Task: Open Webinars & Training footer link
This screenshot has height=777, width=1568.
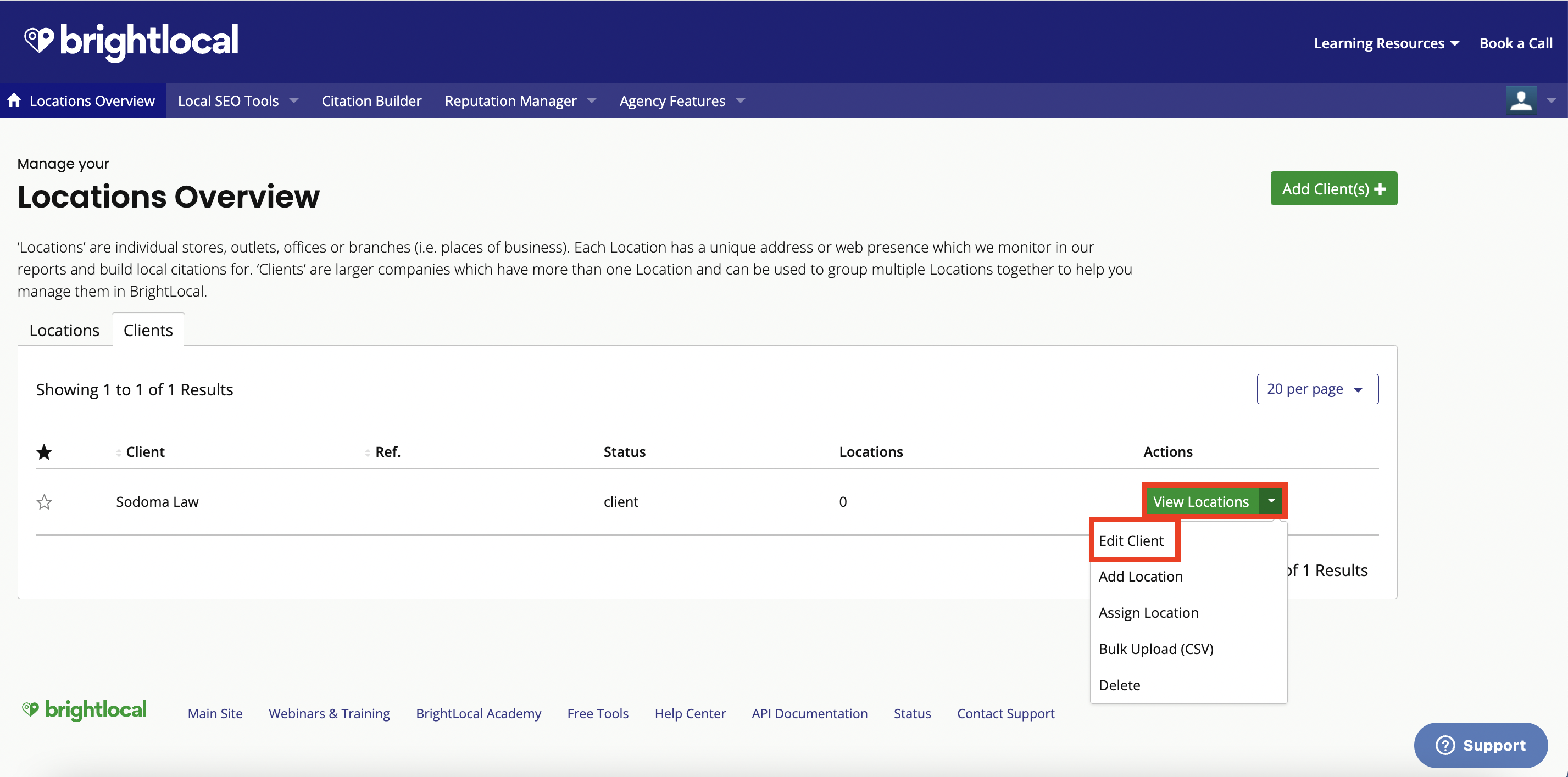Action: tap(329, 713)
